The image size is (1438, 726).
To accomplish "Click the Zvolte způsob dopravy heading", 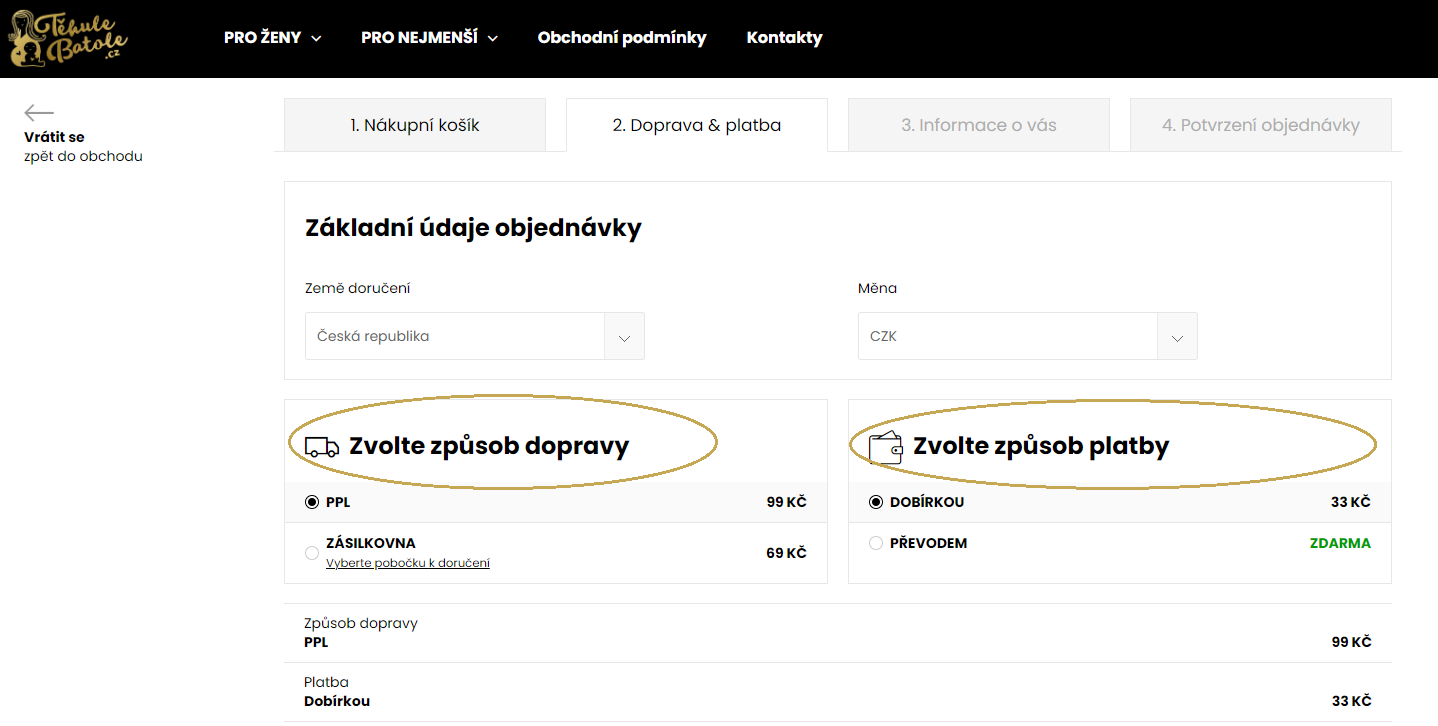I will pos(489,446).
